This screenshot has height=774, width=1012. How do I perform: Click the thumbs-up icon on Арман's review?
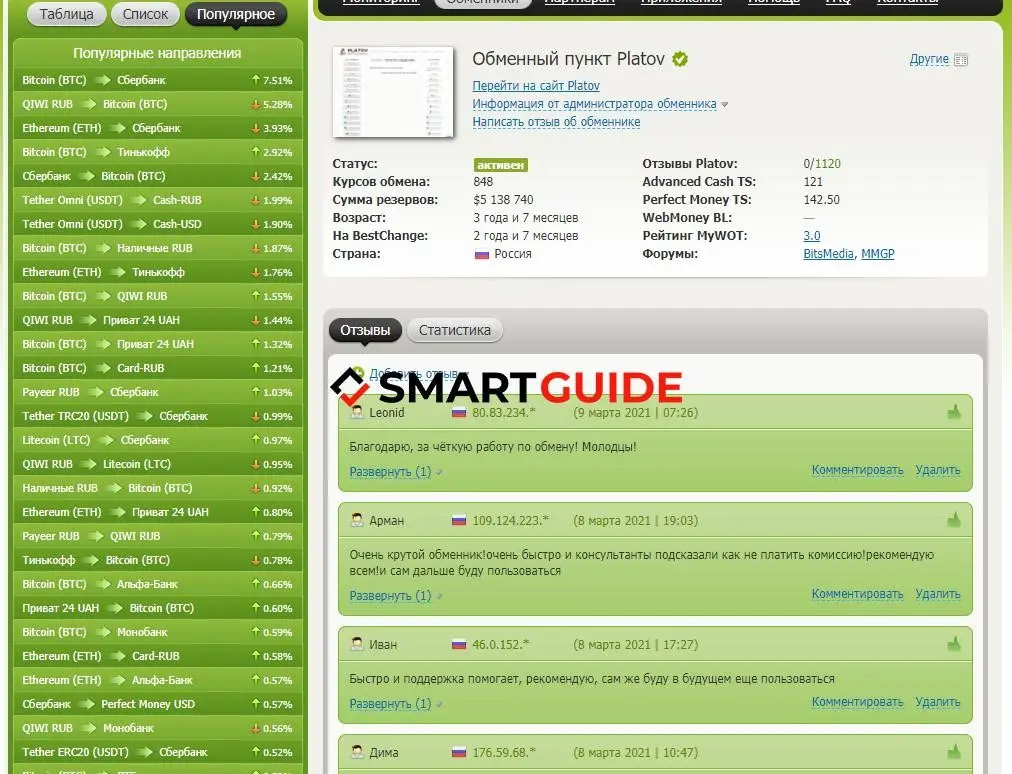point(954,519)
